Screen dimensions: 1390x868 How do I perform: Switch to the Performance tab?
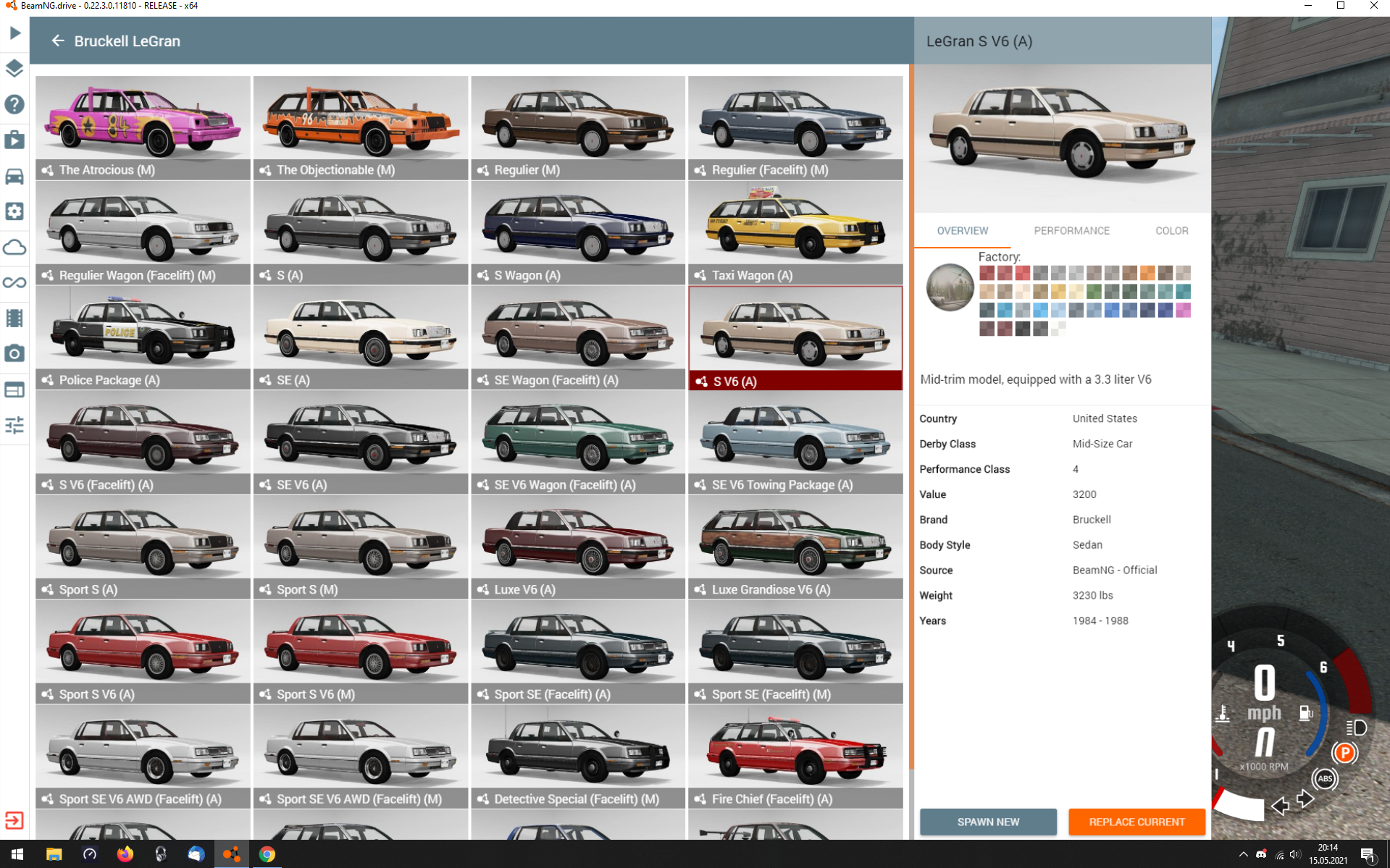click(x=1071, y=231)
